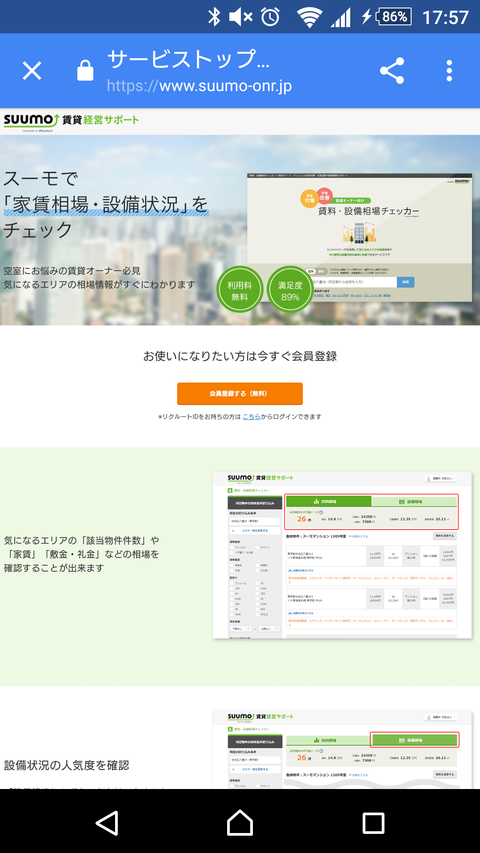This screenshot has height=853, width=480.
Task: Tap the サービストップ page title
Action: (x=188, y=59)
